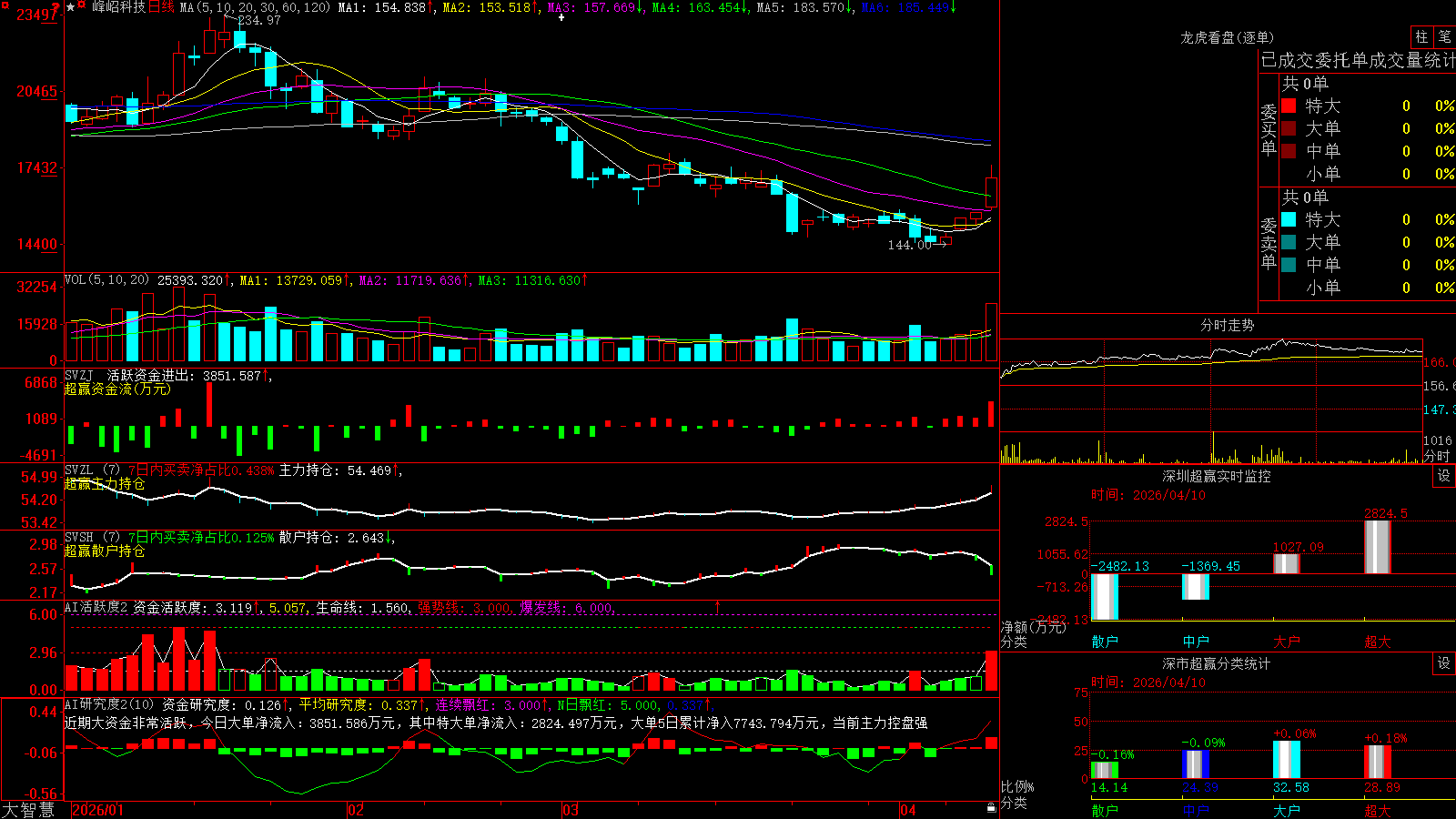Click the 峰岹科技 stock name

(x=118, y=7)
